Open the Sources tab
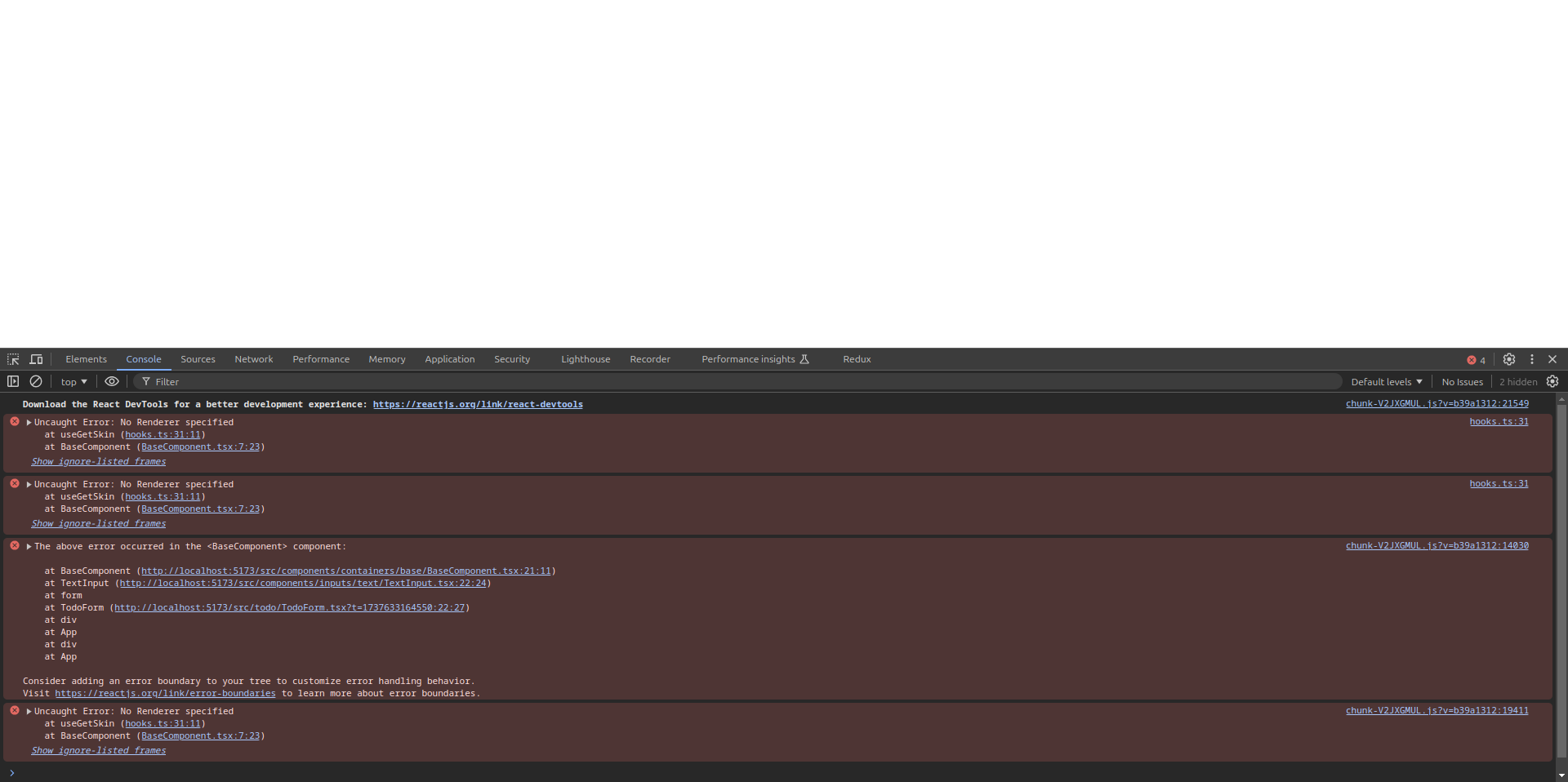 click(198, 359)
